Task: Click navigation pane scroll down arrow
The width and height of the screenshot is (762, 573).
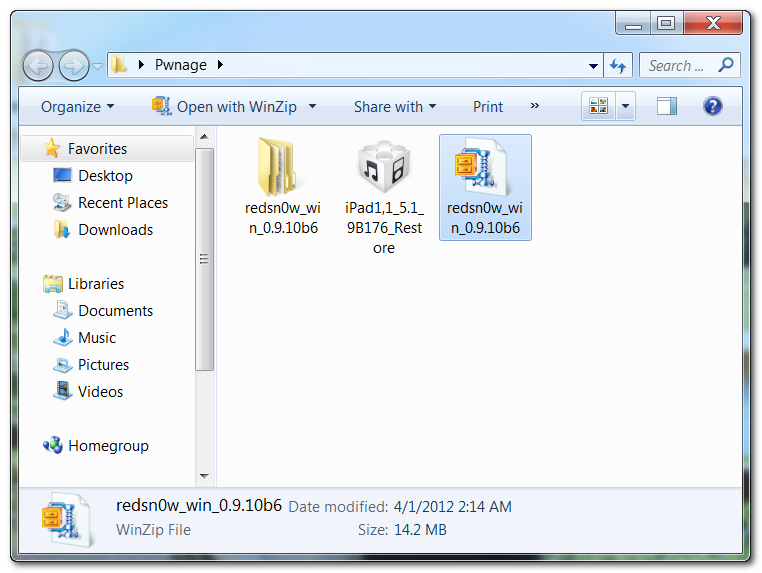Action: click(205, 476)
